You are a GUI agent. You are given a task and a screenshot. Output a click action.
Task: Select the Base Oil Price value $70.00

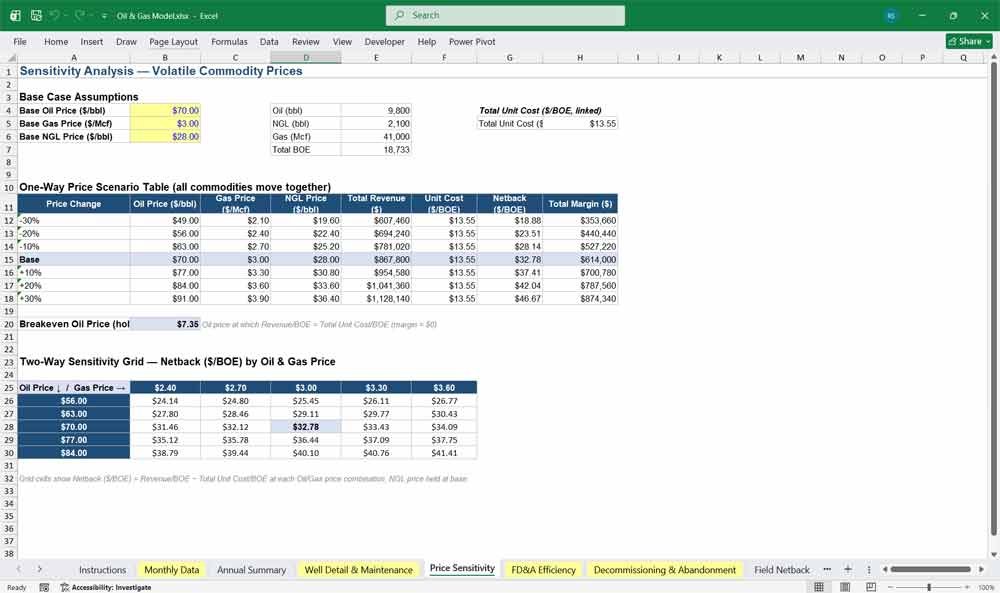165,110
